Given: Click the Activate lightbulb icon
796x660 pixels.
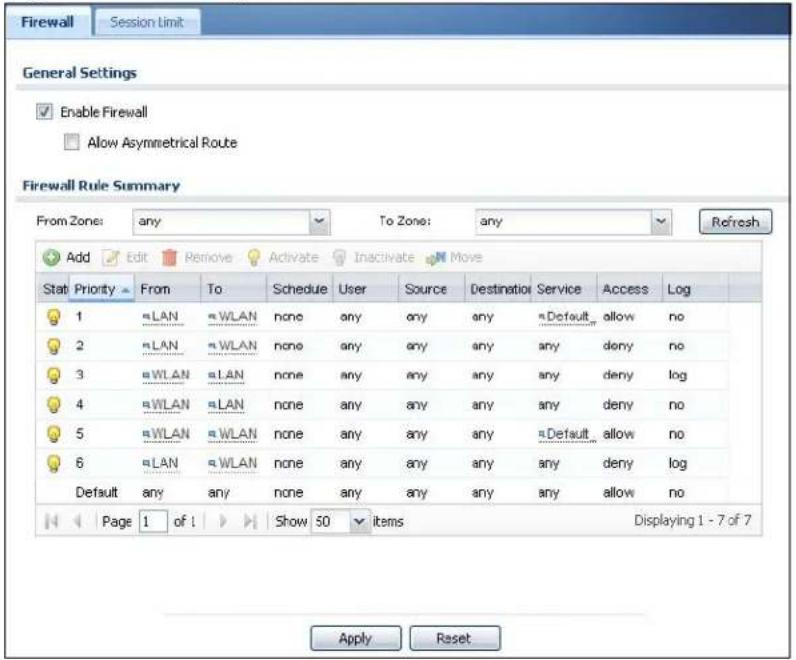Looking at the screenshot, I should click(253, 257).
